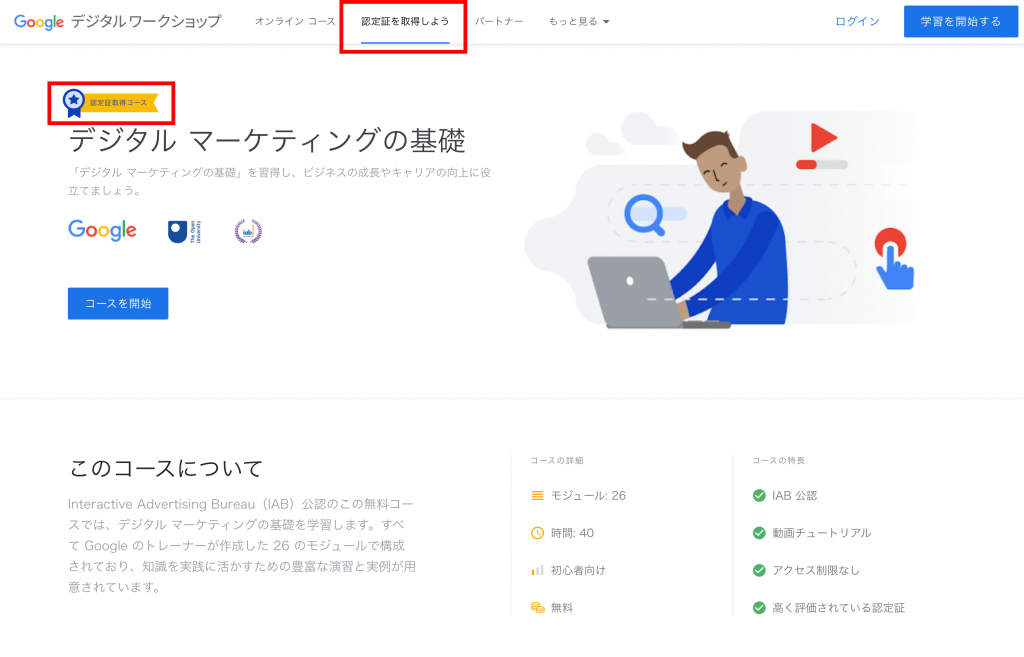1024x657 pixels.
Task: Click the coins icon beside 無料
Action: [537, 607]
